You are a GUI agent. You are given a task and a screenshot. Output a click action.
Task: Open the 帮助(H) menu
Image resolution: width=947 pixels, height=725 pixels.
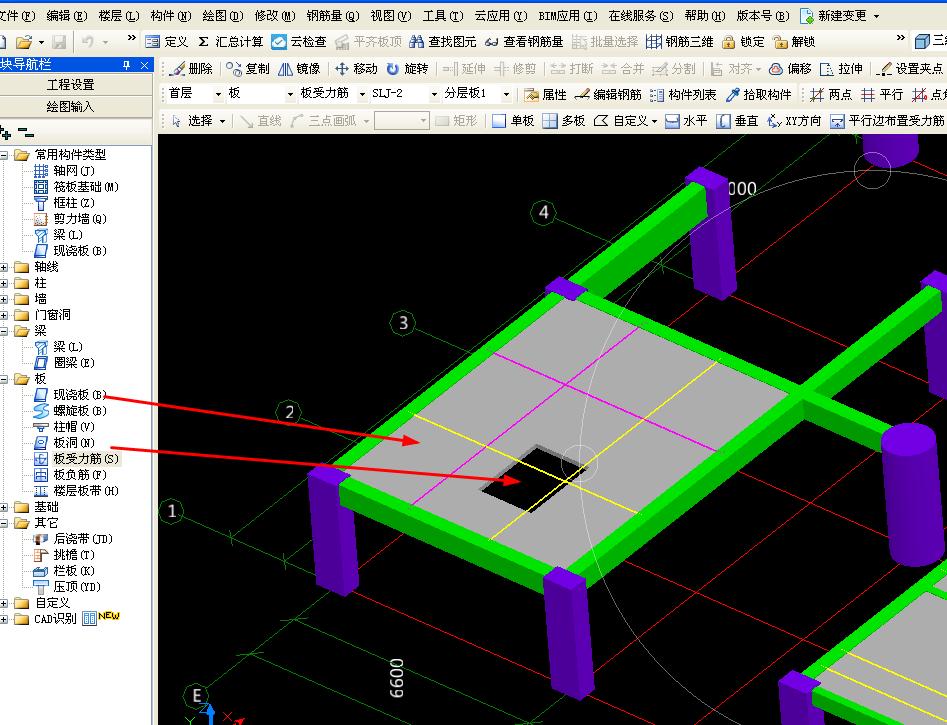click(705, 16)
